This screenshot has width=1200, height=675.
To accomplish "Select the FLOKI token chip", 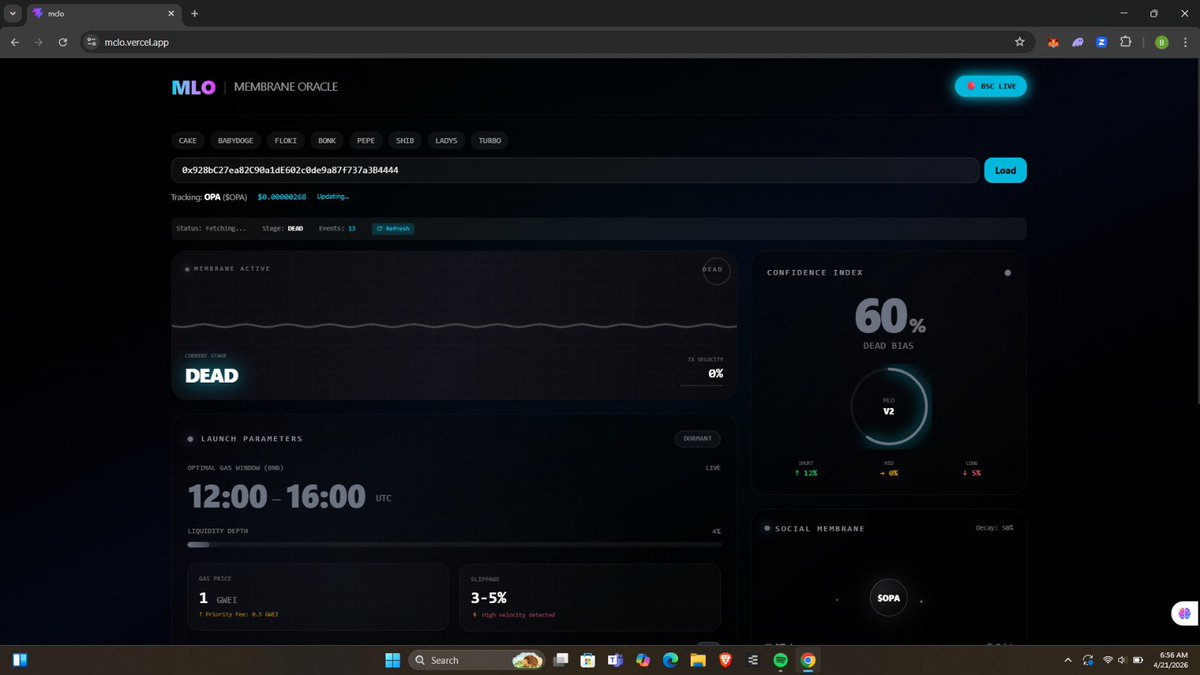I will (287, 141).
